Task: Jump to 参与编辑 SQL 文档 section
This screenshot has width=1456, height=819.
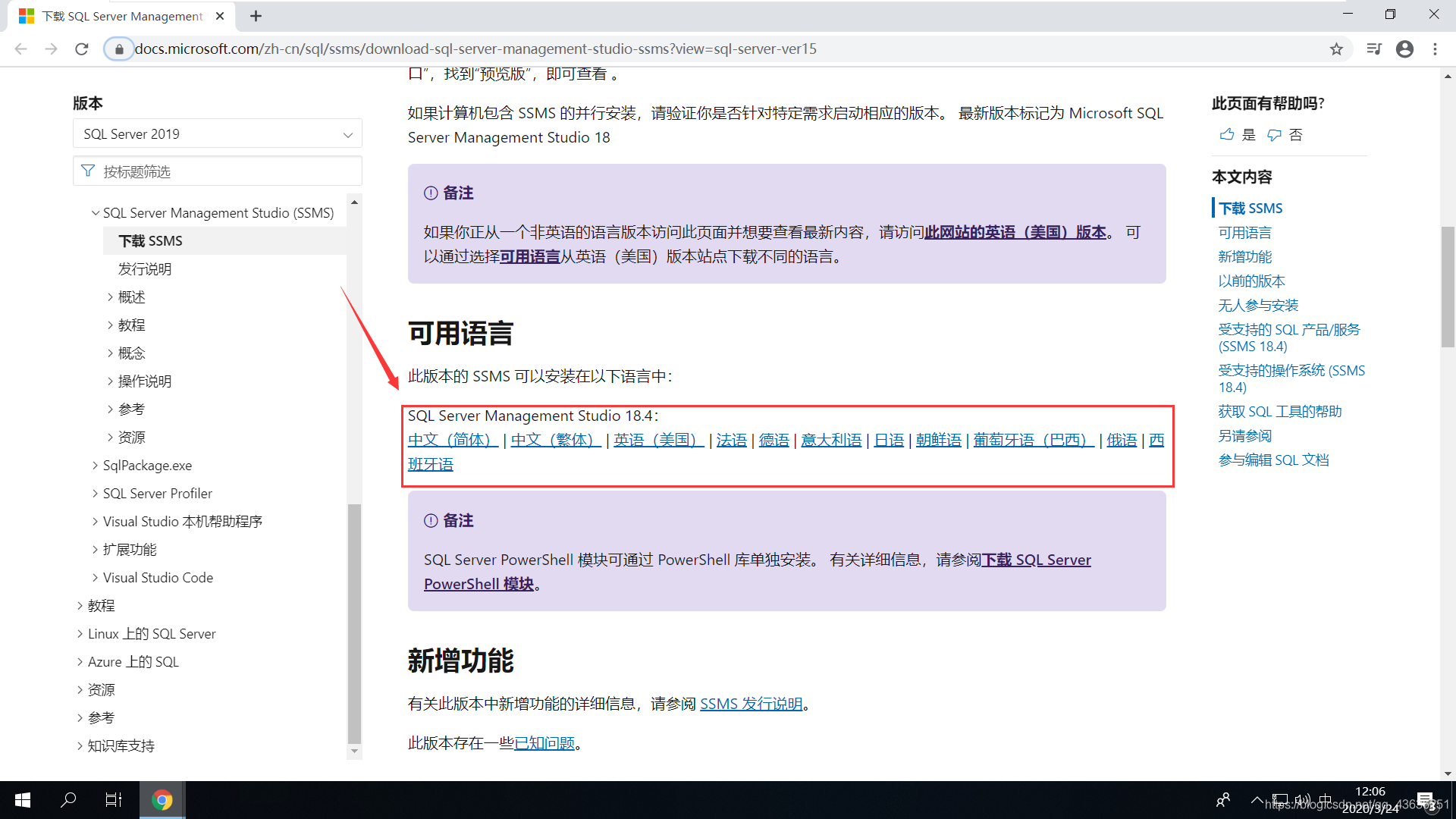Action: pos(1273,460)
